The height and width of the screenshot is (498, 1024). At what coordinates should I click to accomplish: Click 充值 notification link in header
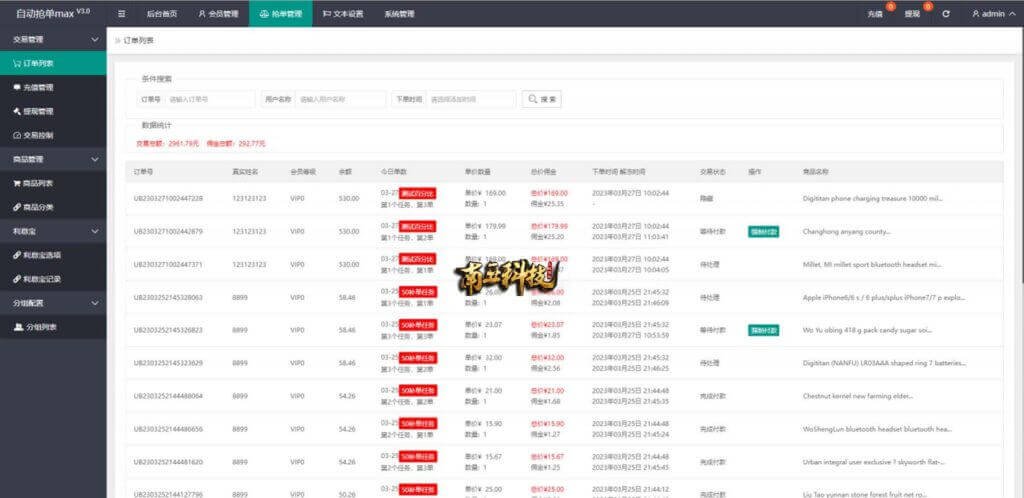875,14
